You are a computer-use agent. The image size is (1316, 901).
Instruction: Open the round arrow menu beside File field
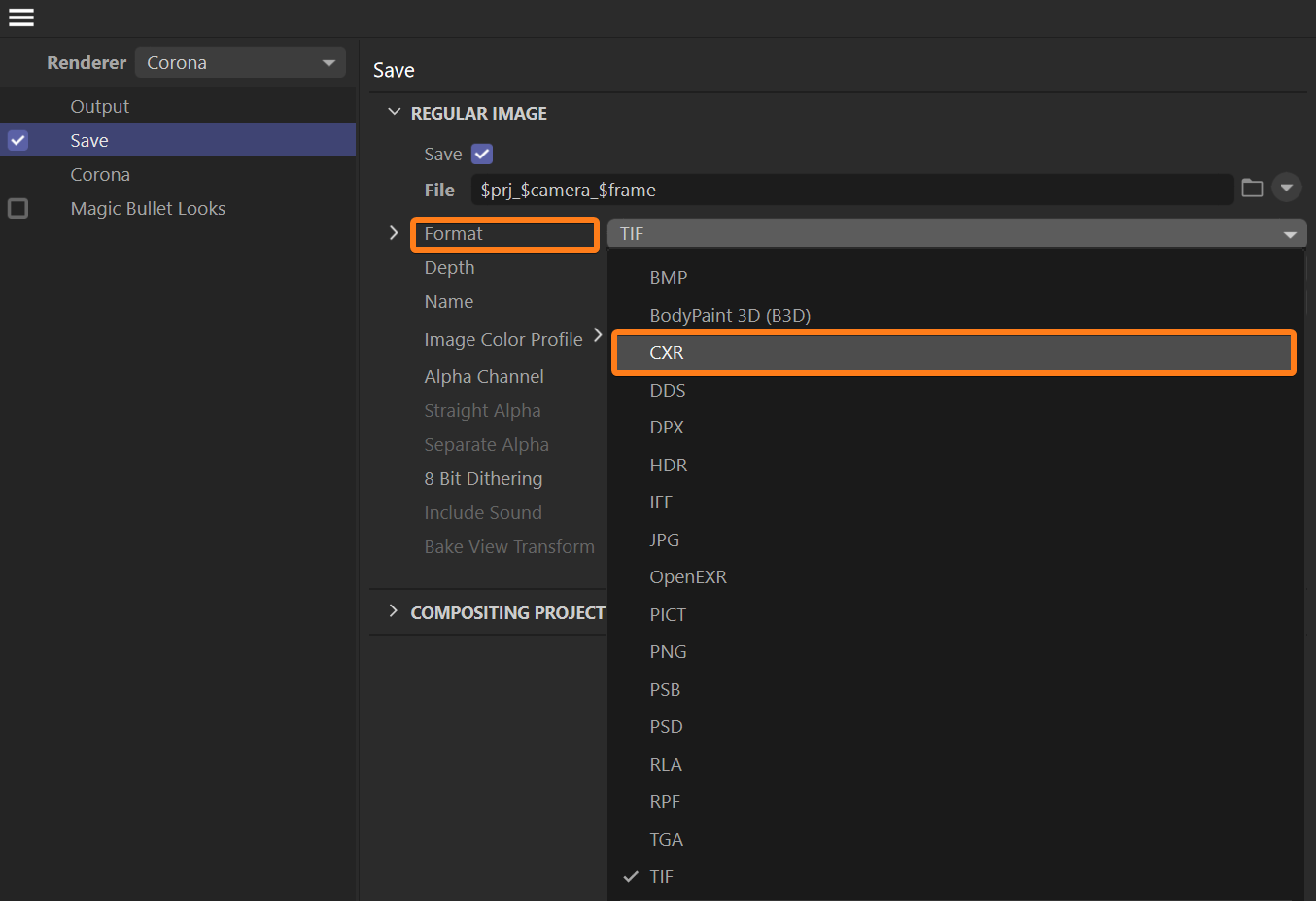coord(1287,188)
